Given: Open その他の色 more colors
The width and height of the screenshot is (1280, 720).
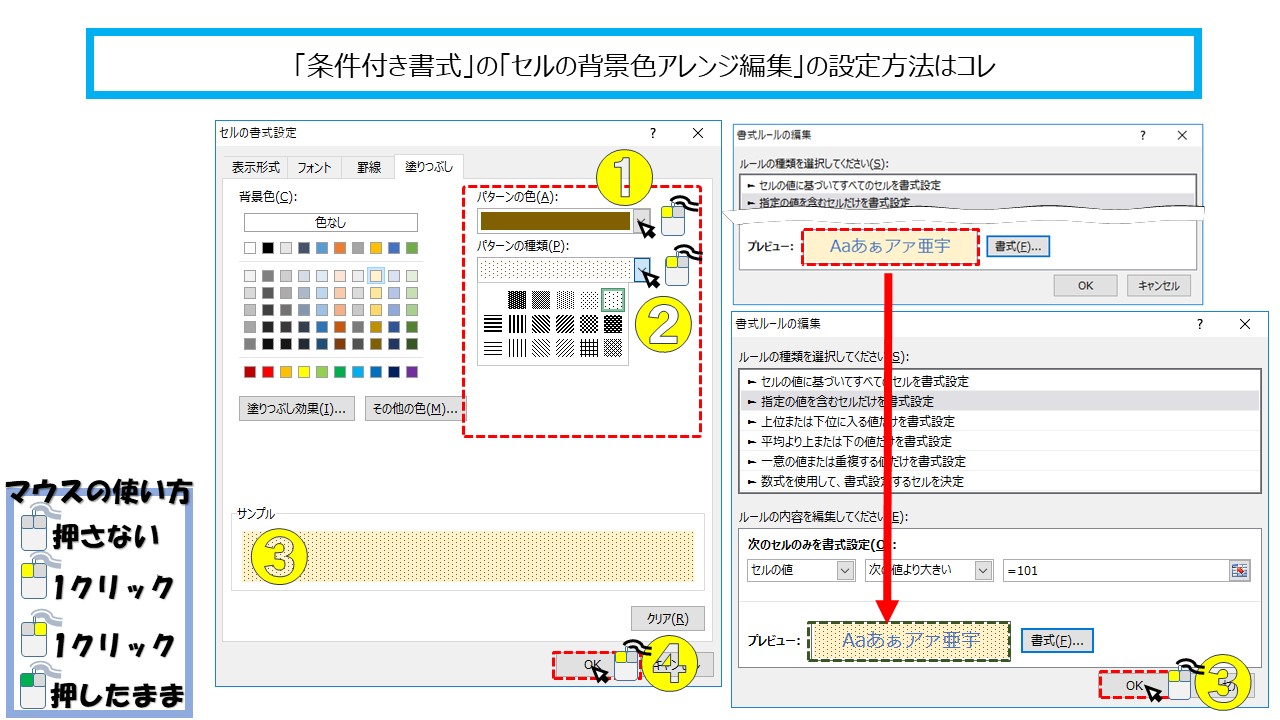Looking at the screenshot, I should (414, 409).
